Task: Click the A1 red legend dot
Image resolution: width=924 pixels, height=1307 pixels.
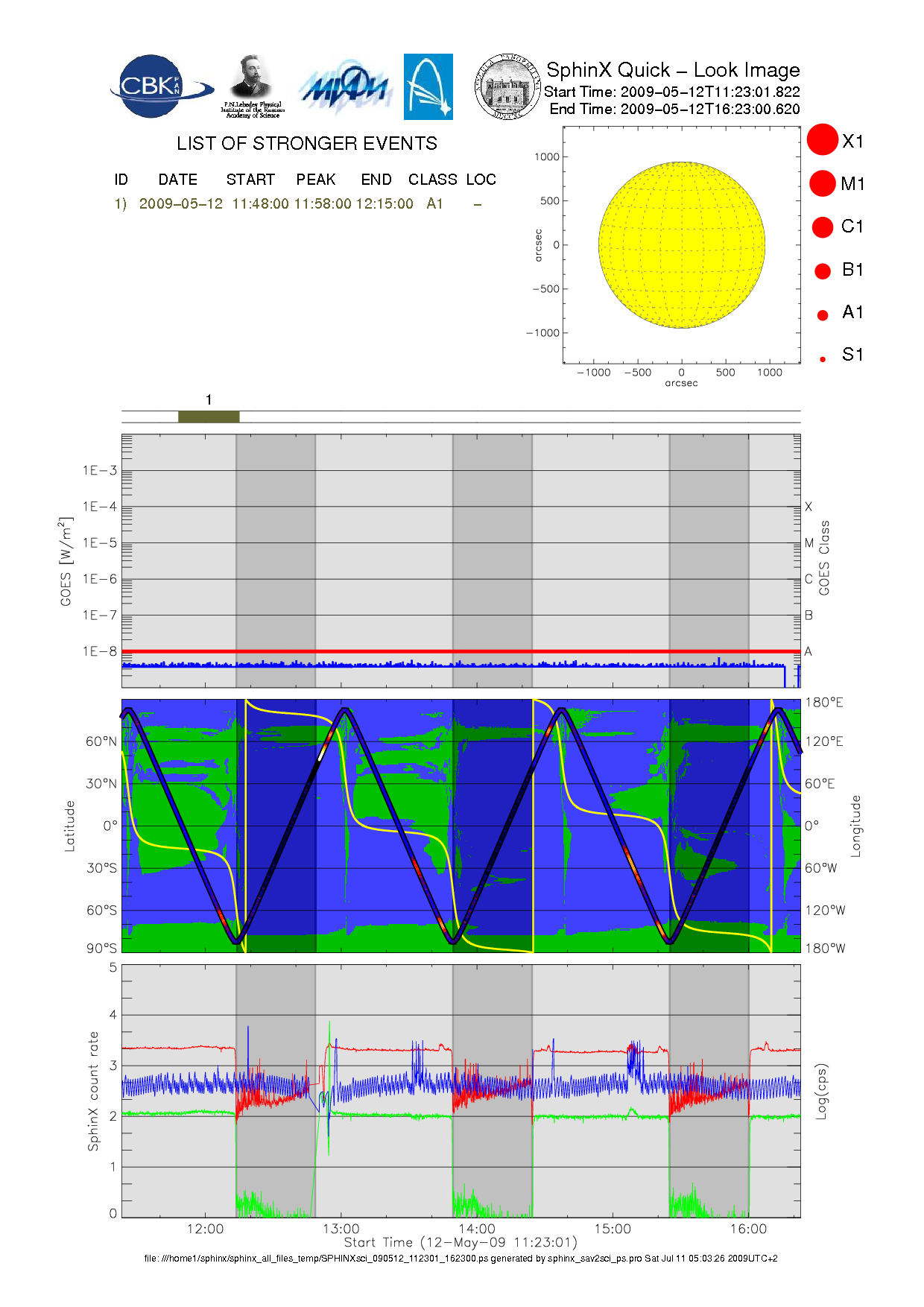Action: tap(823, 314)
